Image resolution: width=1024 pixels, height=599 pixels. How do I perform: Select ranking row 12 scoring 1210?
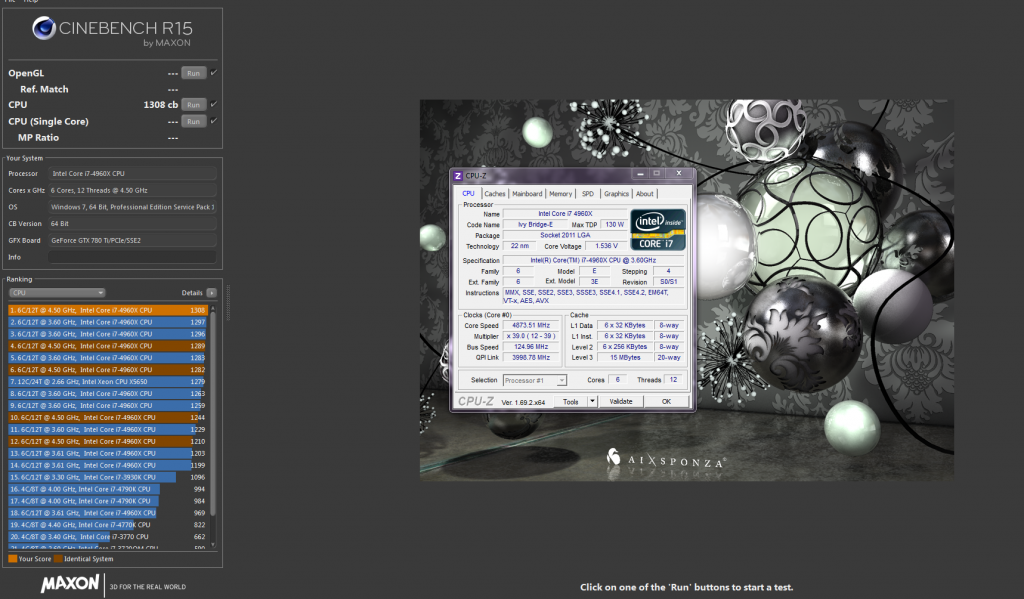tap(108, 441)
